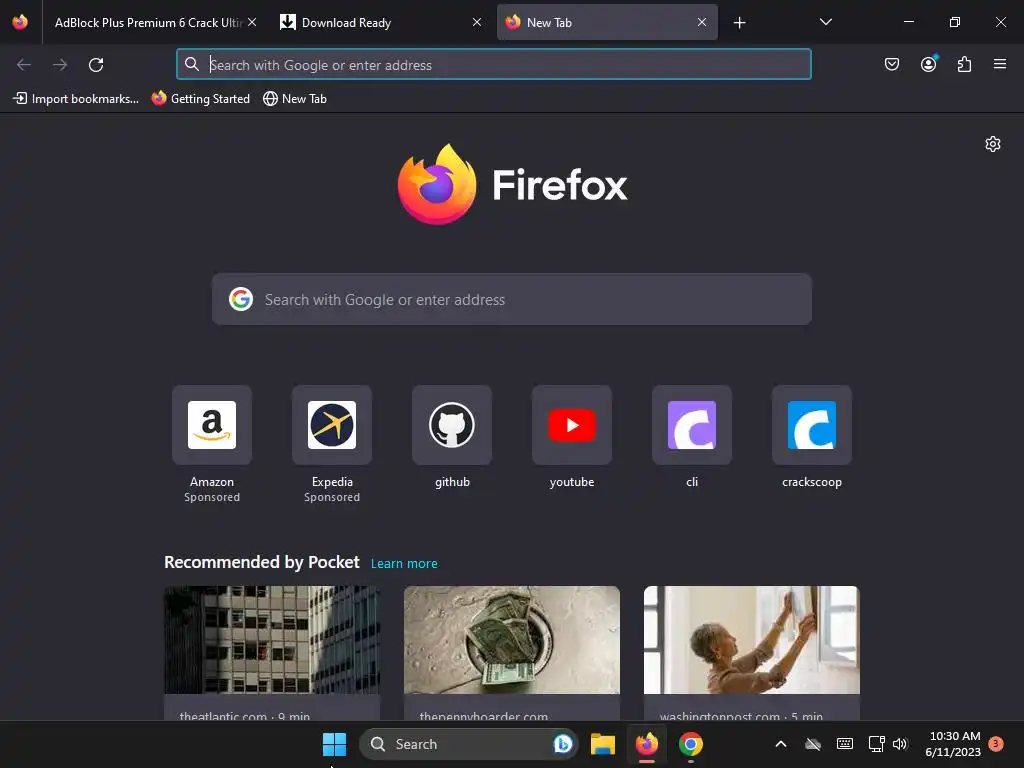
Task: Open the New Tab bookmark
Action: [295, 99]
